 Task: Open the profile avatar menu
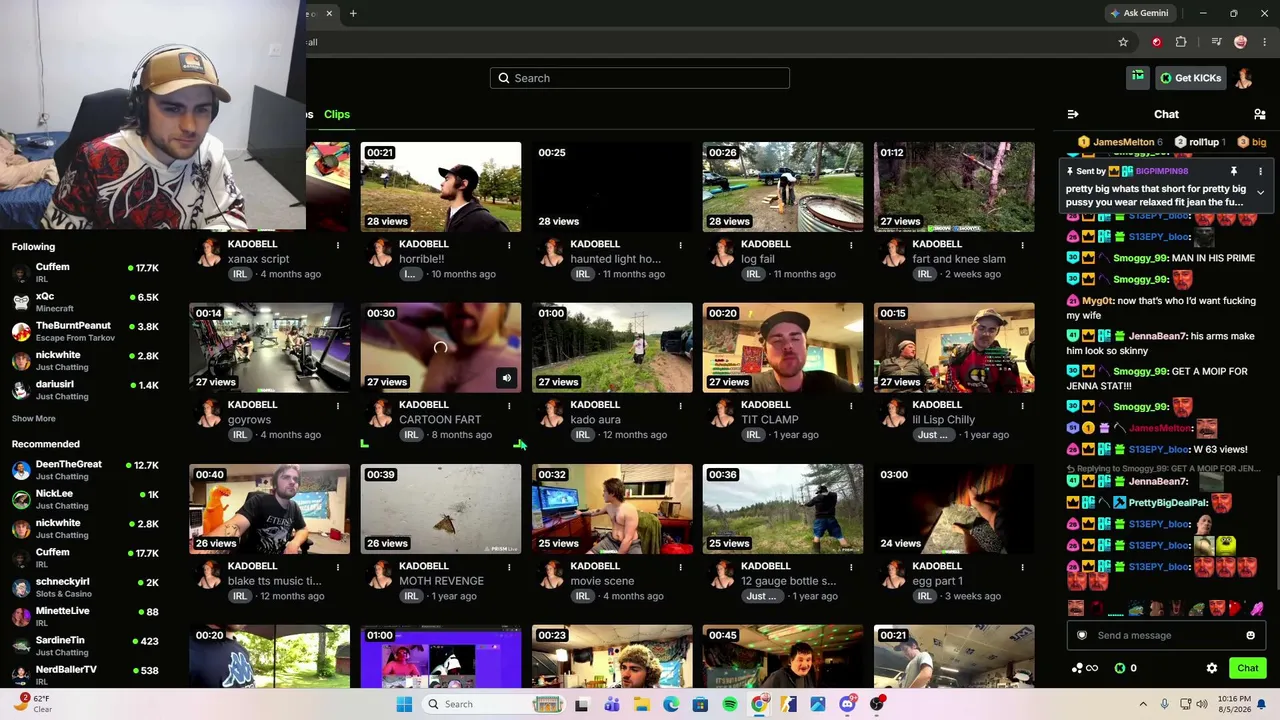(1244, 78)
